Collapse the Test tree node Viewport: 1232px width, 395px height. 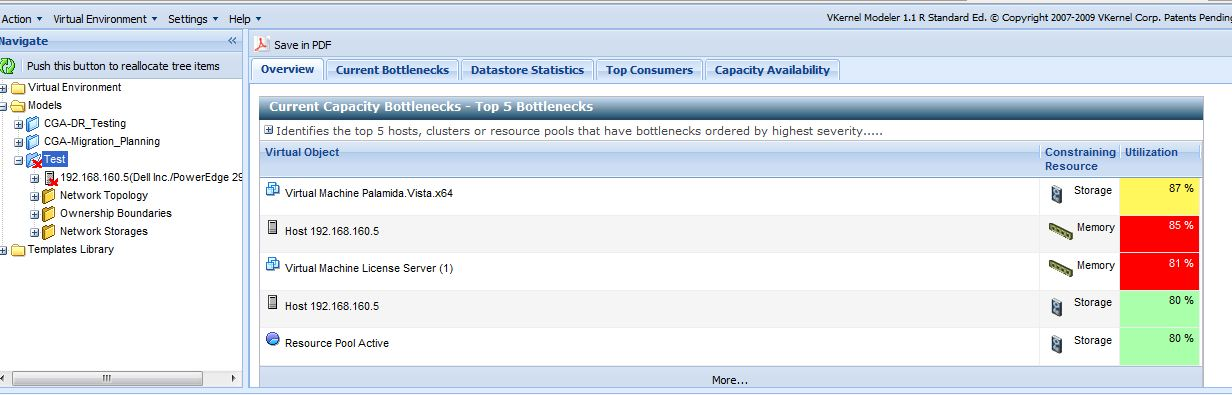(x=19, y=160)
